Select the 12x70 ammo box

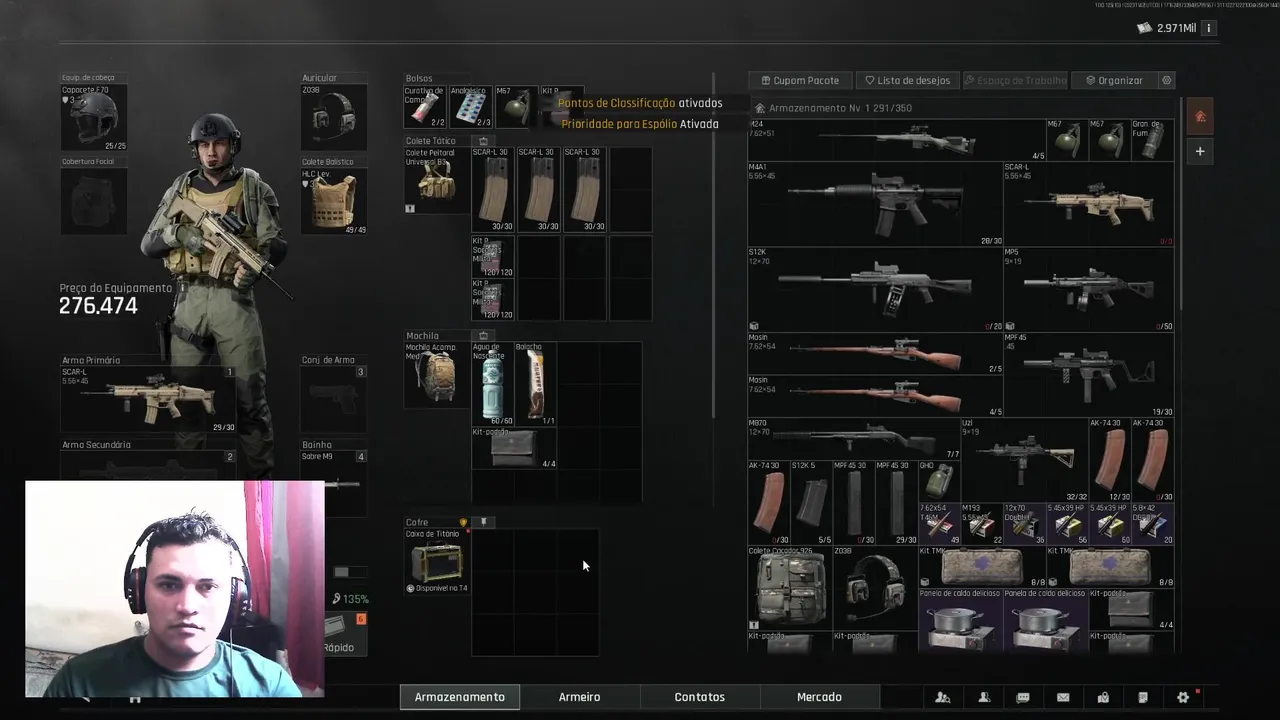(1025, 523)
